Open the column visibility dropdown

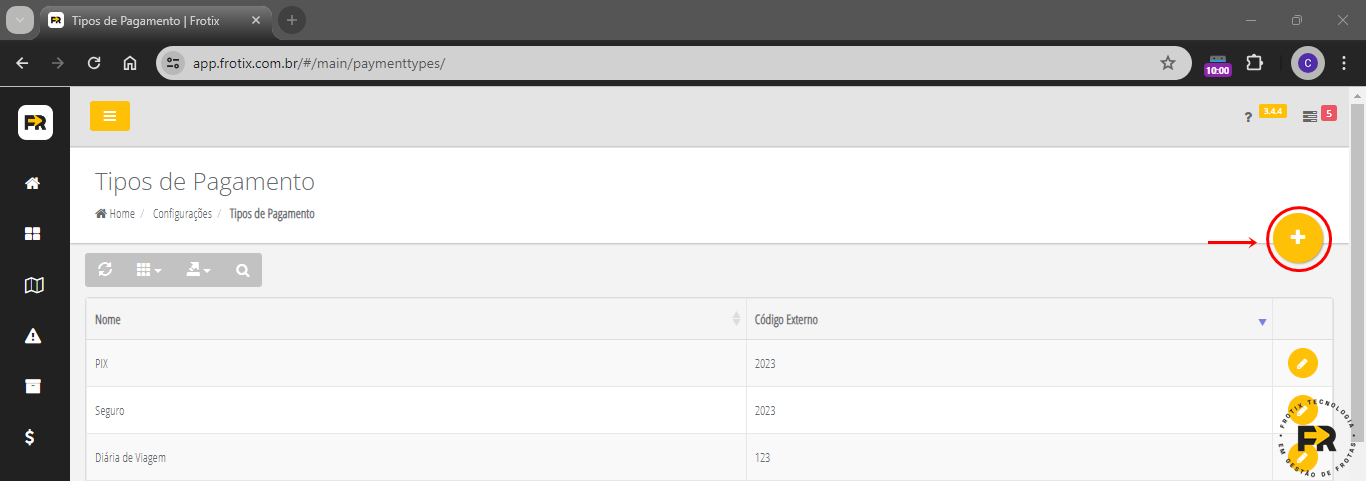tap(148, 270)
